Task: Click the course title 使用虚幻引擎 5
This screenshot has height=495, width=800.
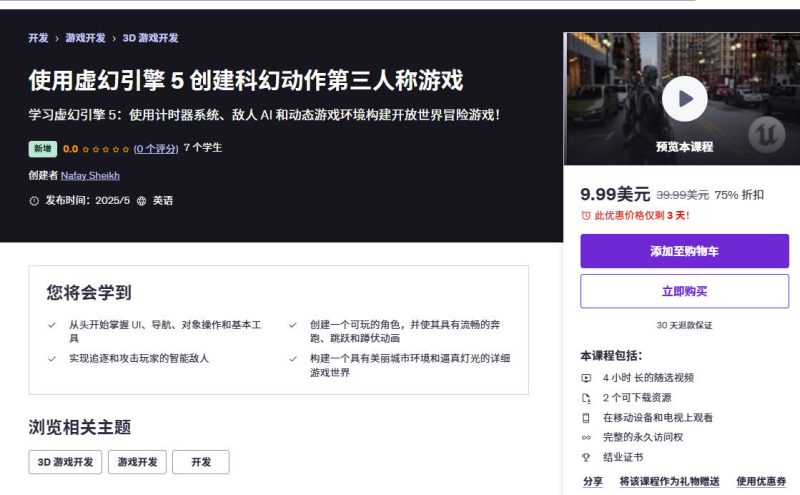Action: coord(246,80)
